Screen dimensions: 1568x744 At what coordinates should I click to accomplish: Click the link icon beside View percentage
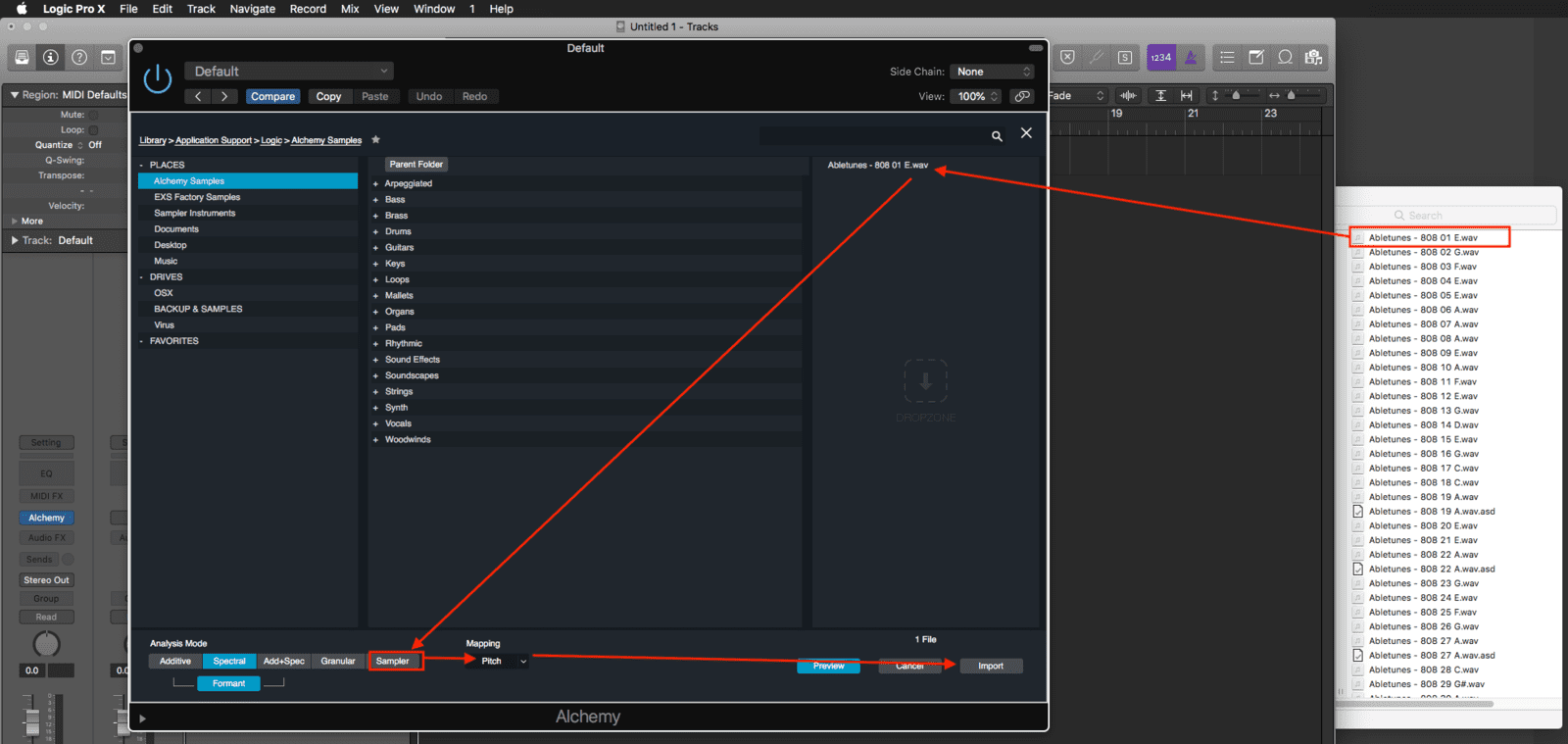coord(1022,96)
